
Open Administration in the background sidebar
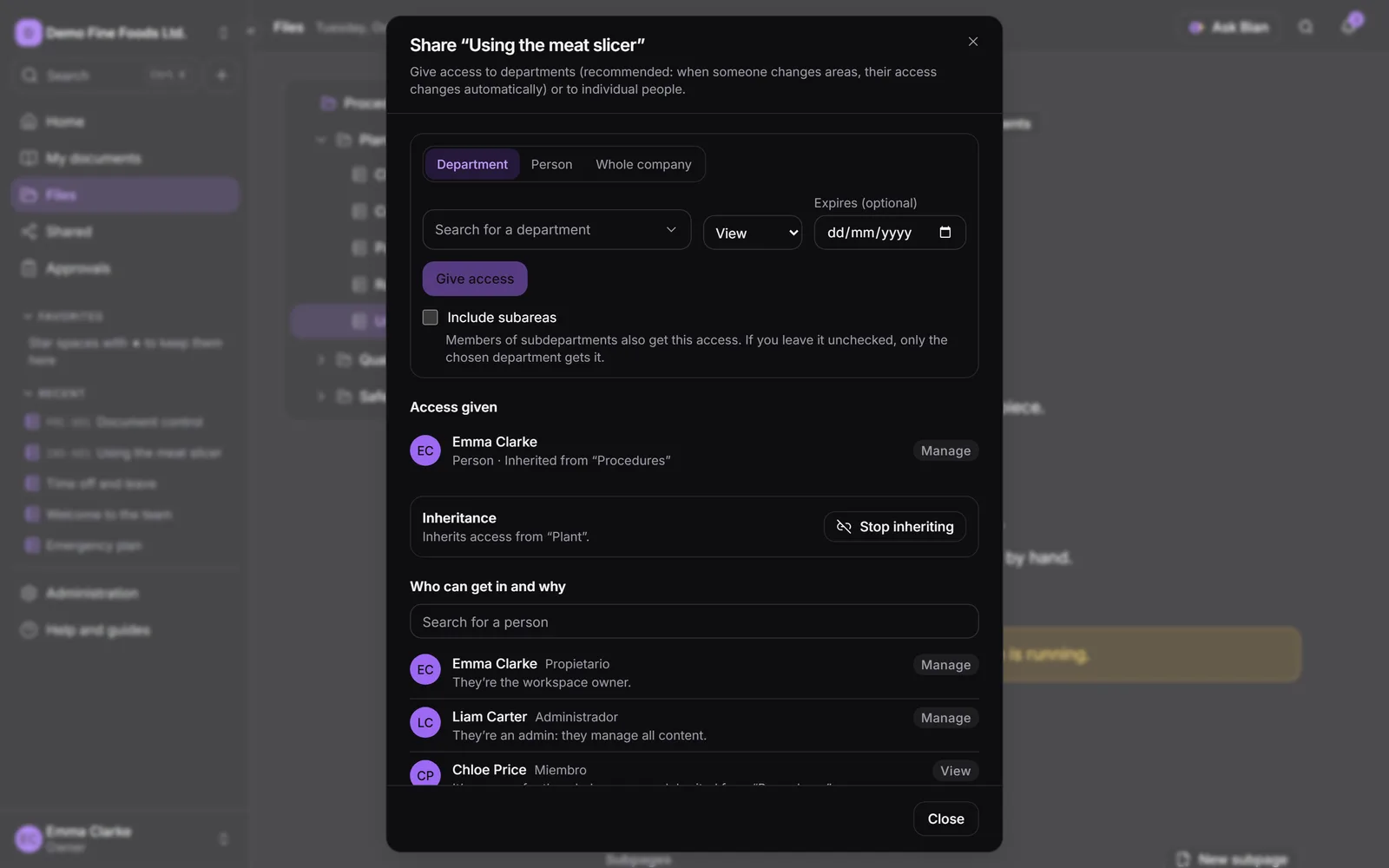point(125,593)
